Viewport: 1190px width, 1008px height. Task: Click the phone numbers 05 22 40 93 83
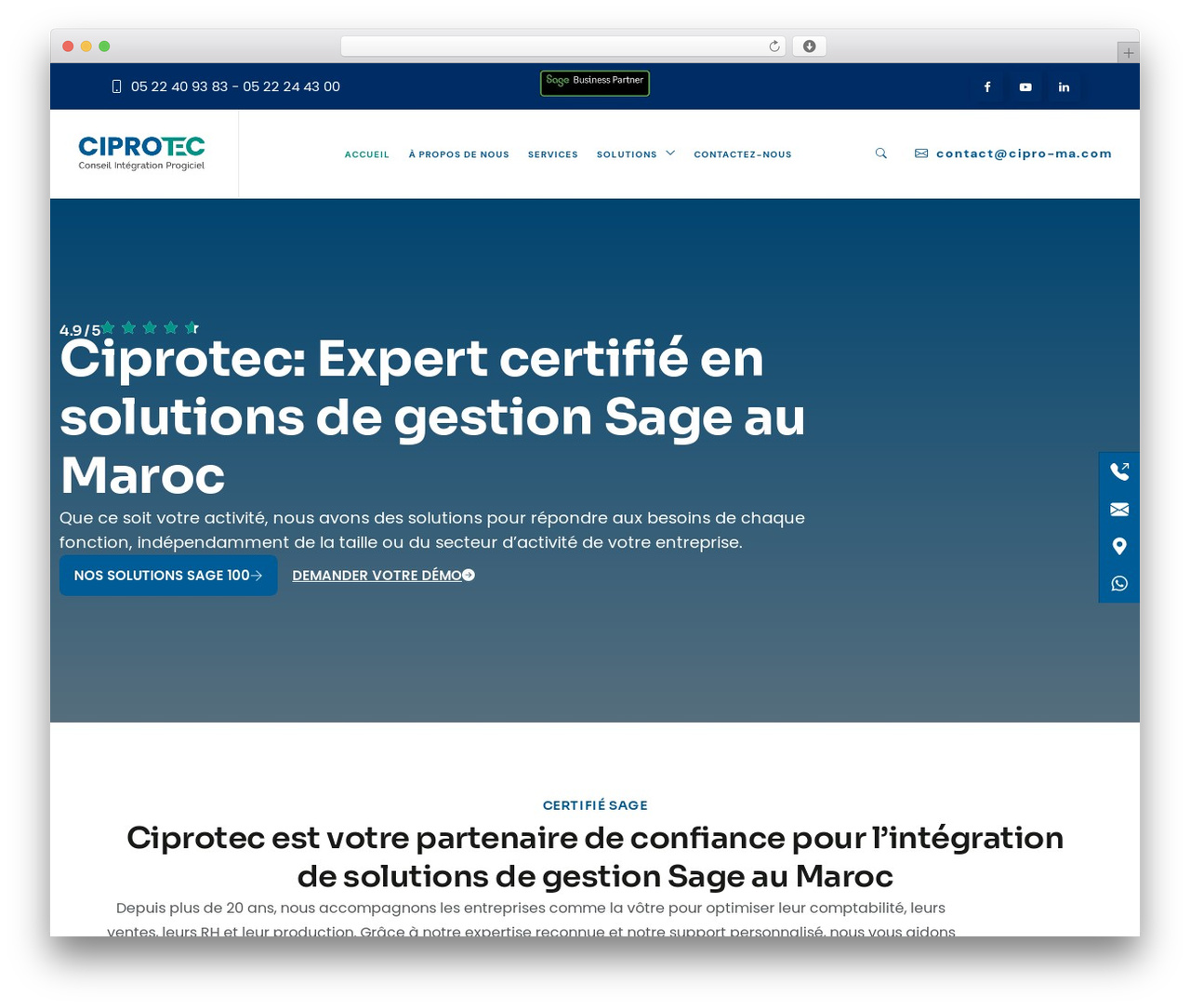click(x=235, y=86)
